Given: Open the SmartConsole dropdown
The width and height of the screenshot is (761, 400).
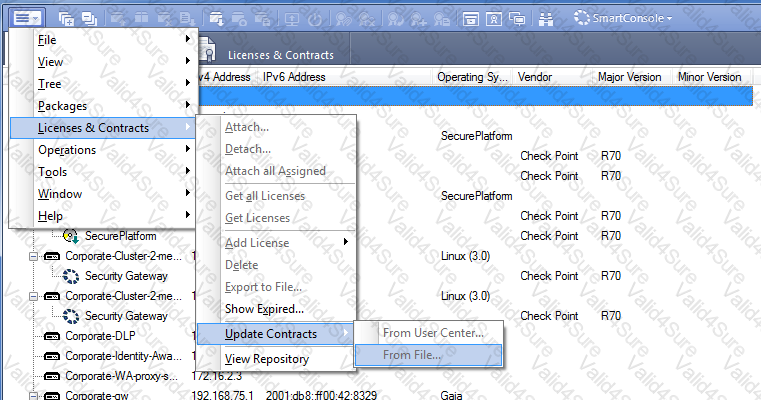Looking at the screenshot, I should (x=623, y=18).
